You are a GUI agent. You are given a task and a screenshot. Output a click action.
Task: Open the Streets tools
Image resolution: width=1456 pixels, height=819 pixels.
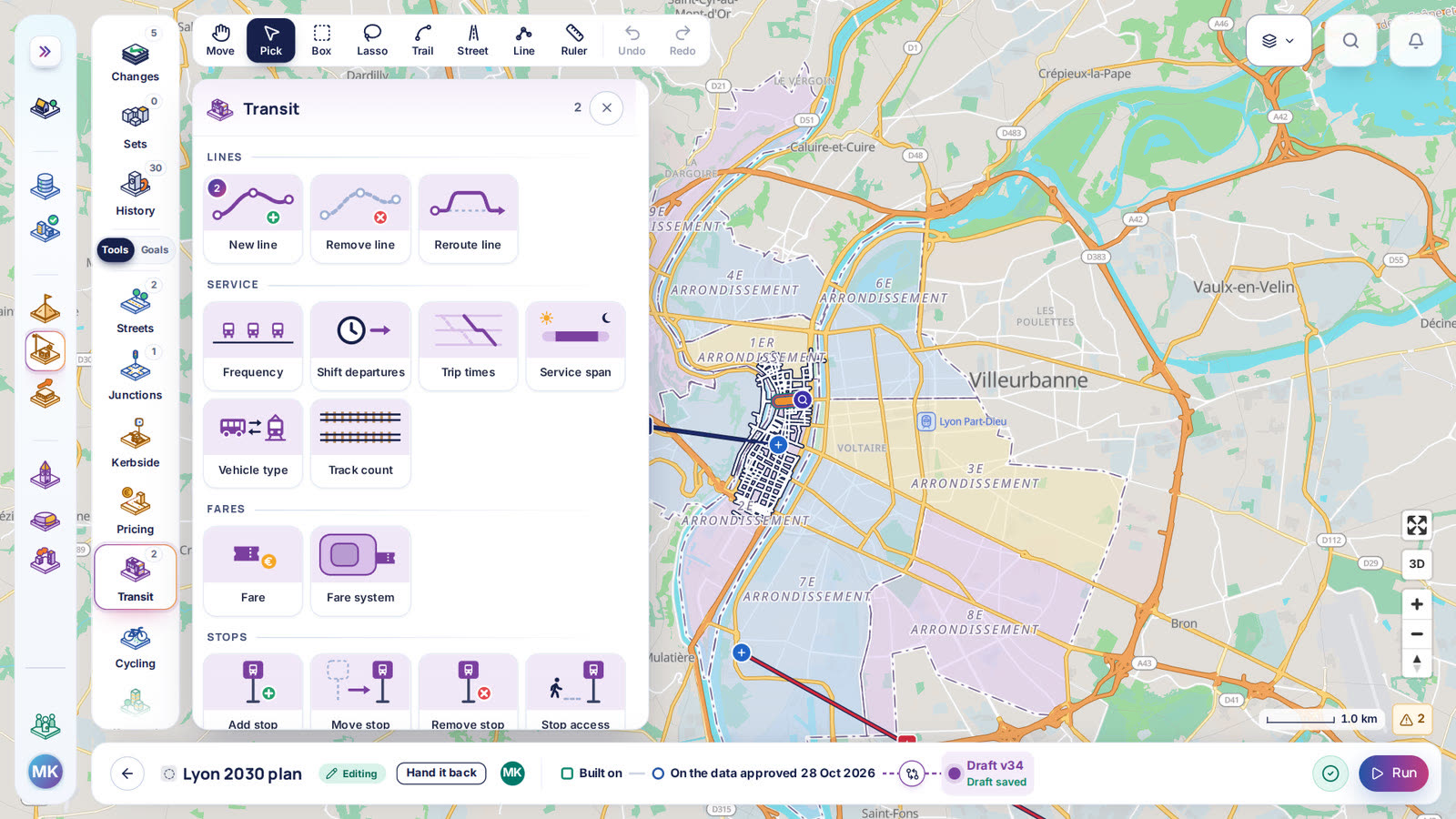pos(136,308)
